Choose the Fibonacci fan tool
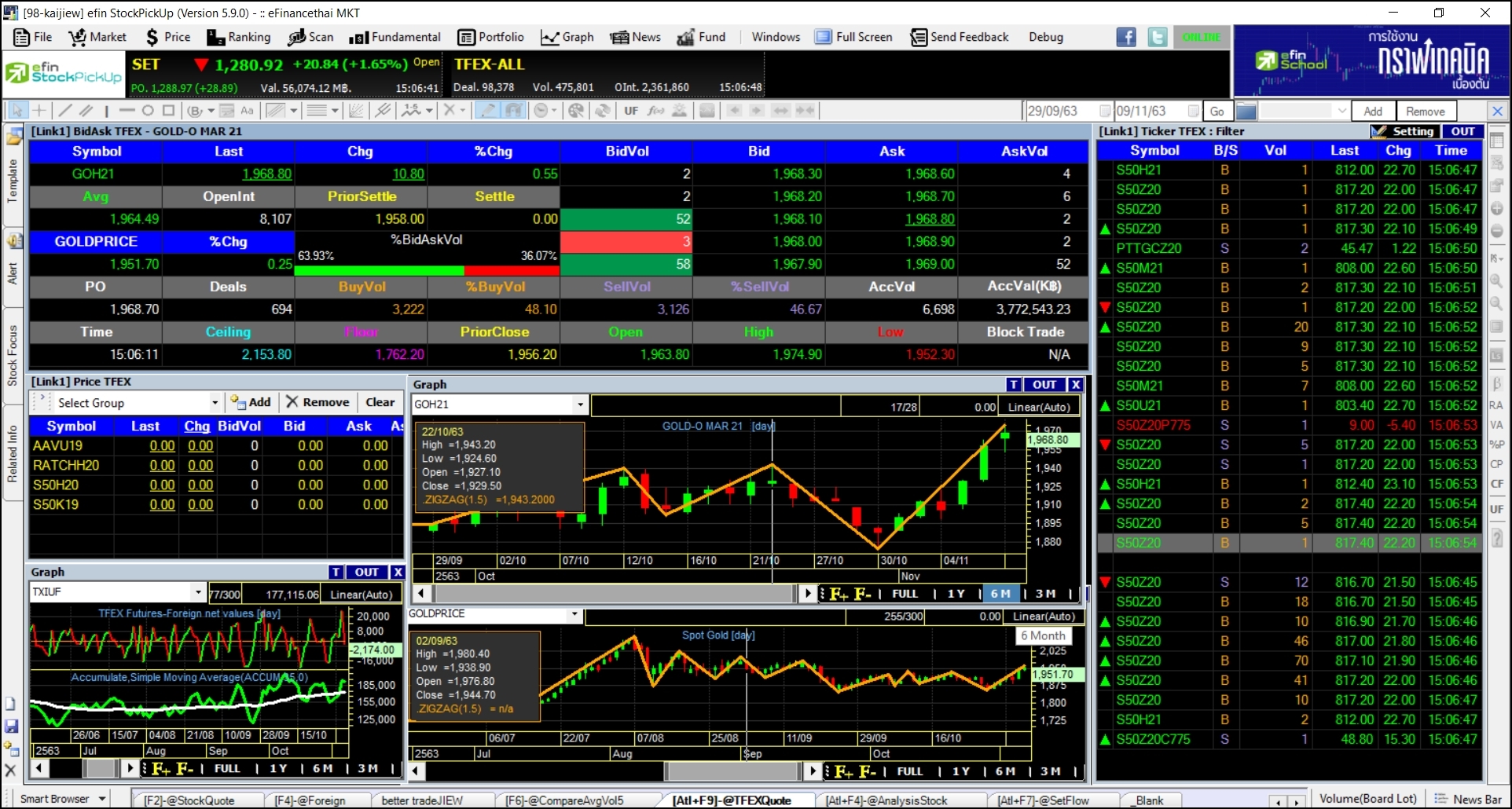Viewport: 1512px width, 809px height. [356, 111]
